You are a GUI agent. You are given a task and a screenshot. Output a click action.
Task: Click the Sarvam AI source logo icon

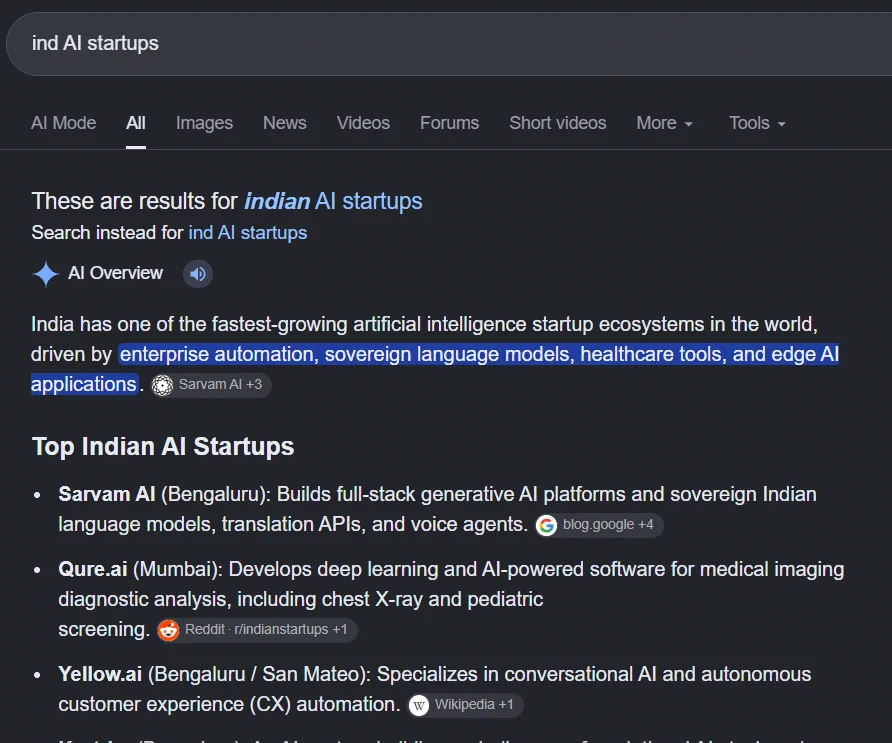tap(162, 385)
